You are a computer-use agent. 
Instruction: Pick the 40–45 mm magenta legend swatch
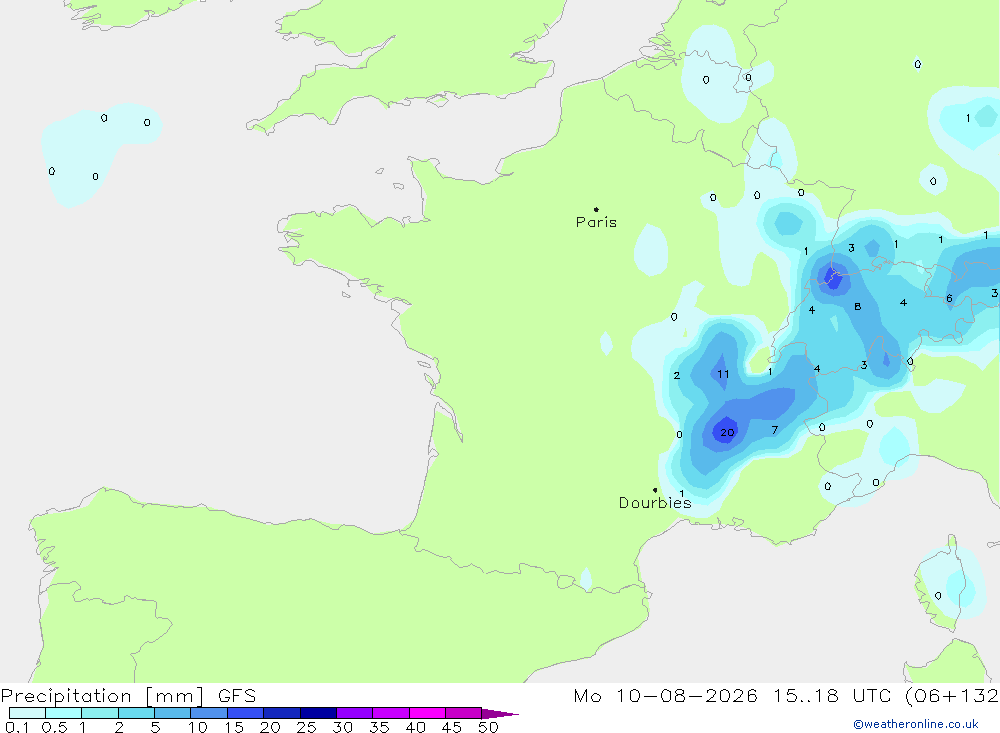click(427, 713)
